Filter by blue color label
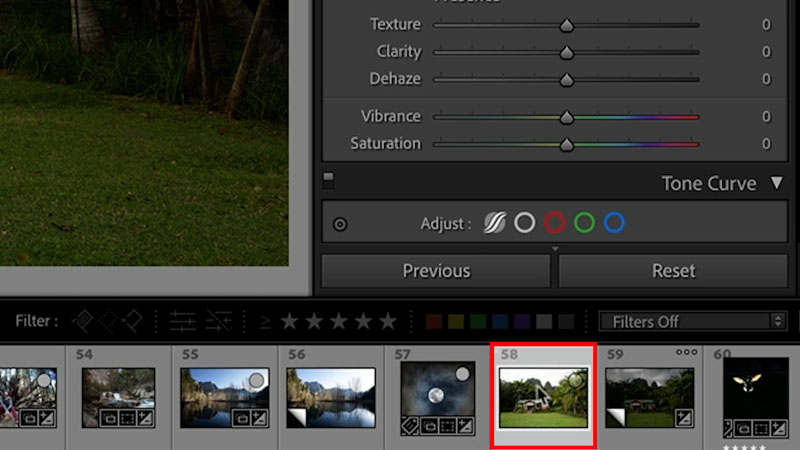 click(500, 321)
